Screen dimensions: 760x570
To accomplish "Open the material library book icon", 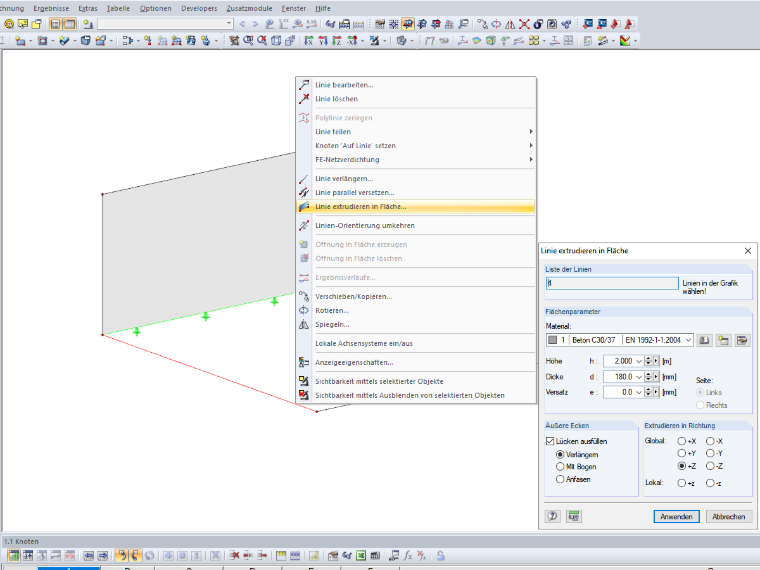I will (x=704, y=340).
